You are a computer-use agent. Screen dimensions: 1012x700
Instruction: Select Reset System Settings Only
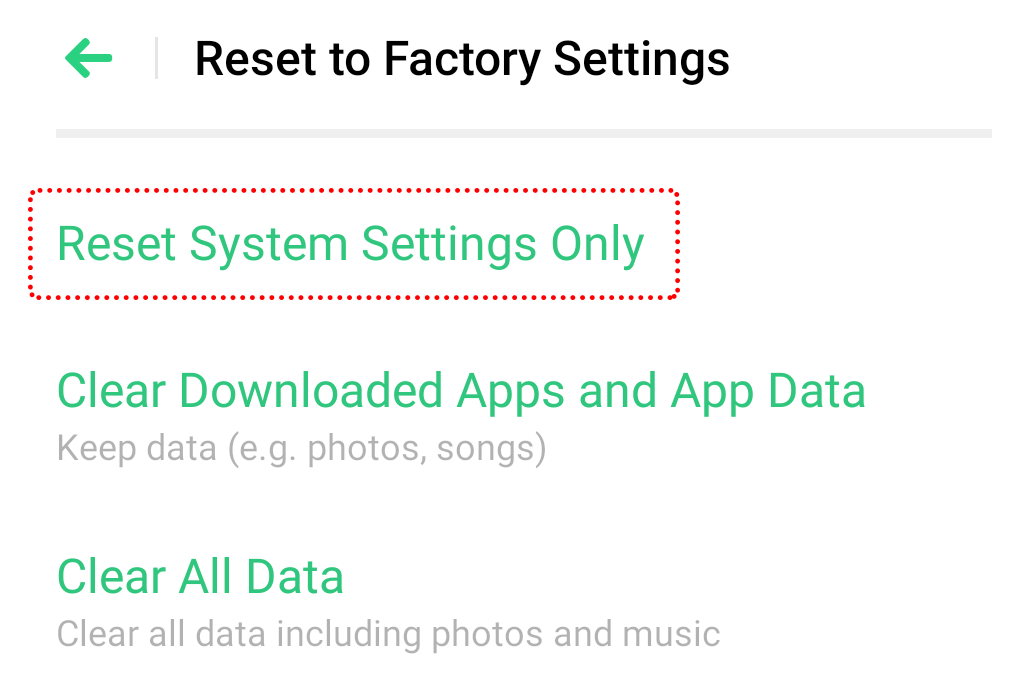click(351, 245)
